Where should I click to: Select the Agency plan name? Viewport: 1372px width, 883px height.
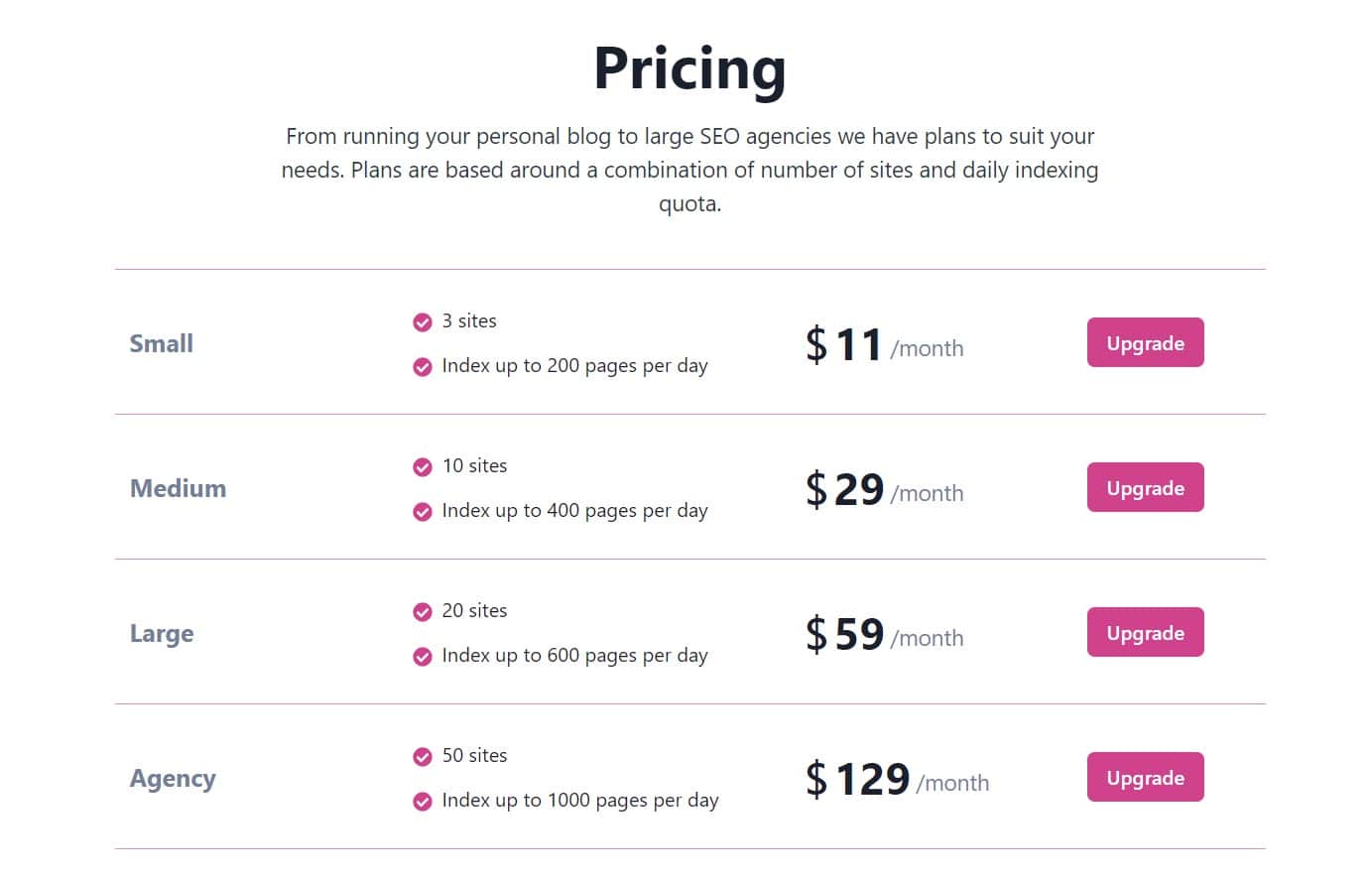173,779
